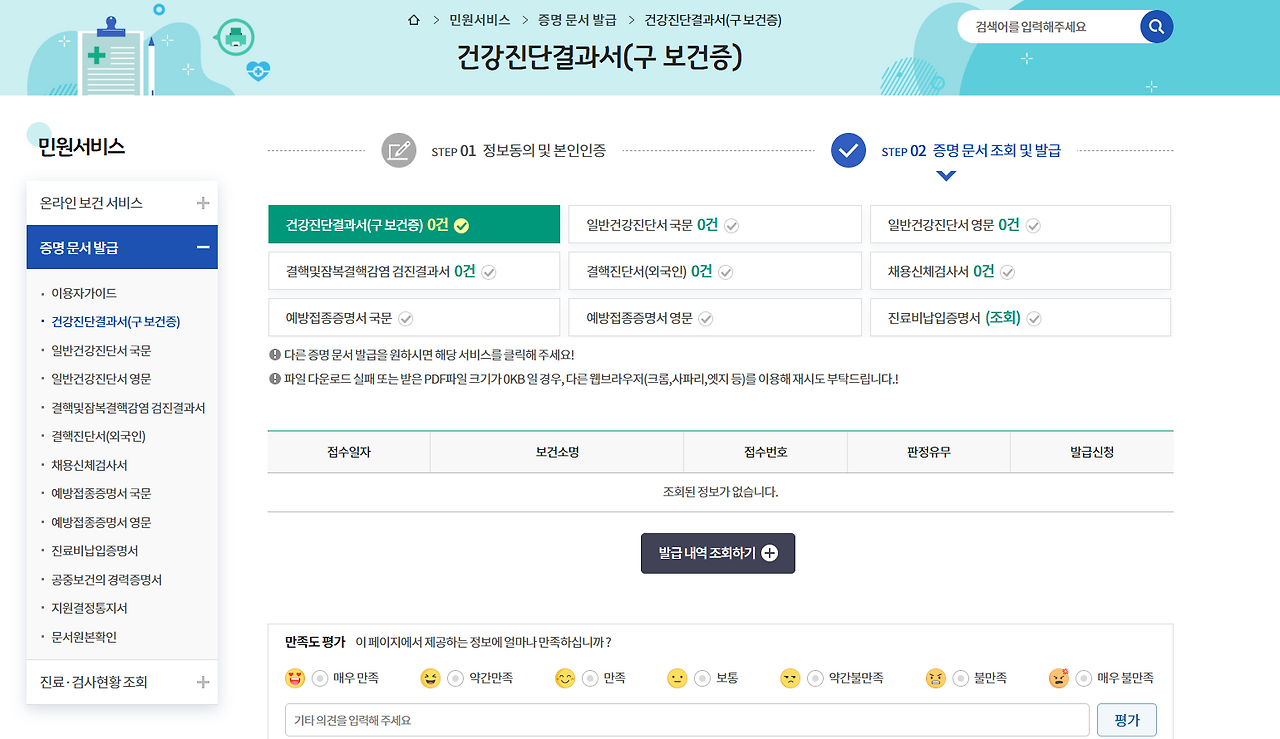Click the 약간만족 grinning emoji
1280x739 pixels.
pos(431,678)
